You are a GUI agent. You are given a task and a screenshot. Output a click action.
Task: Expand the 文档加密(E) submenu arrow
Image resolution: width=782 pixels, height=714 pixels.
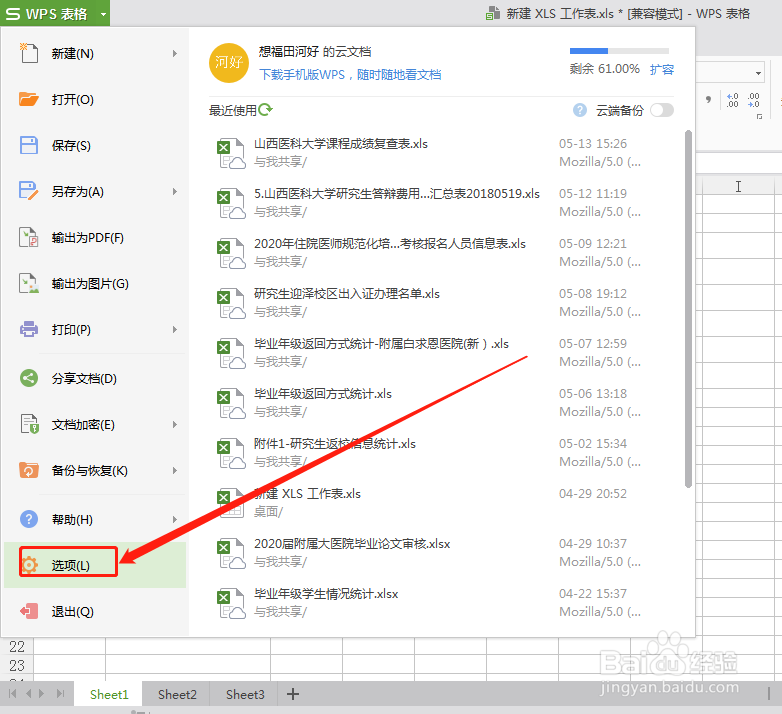click(175, 425)
